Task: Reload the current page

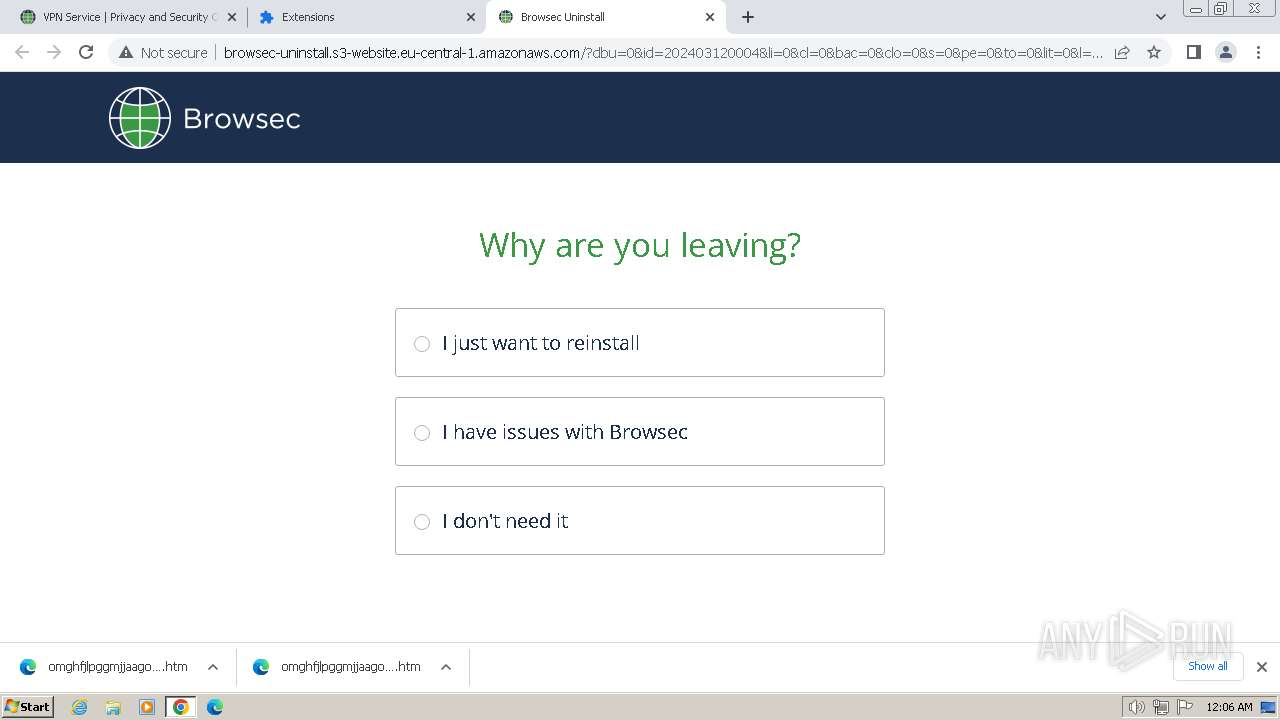Action: (86, 52)
